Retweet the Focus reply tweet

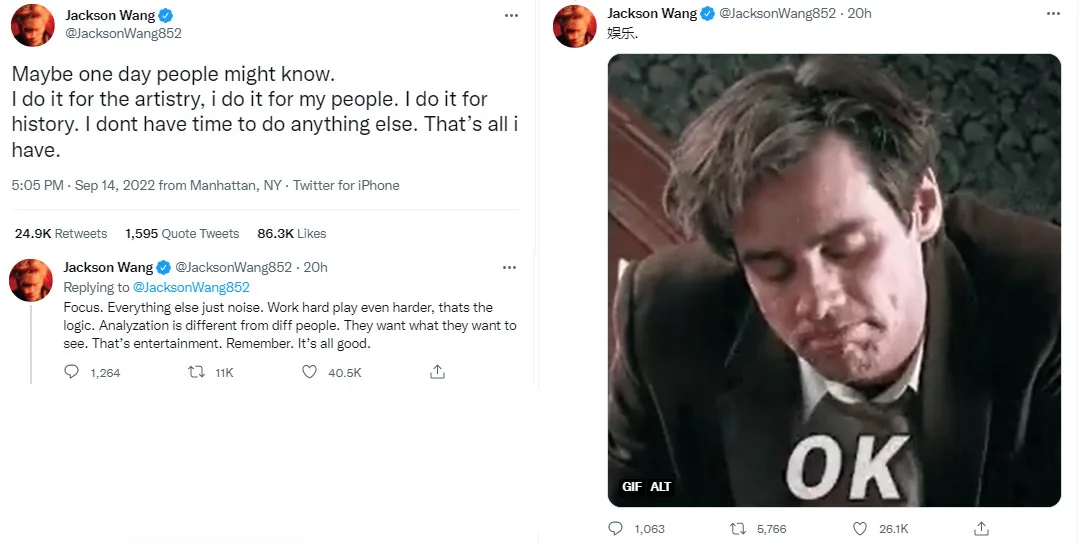pyautogui.click(x=197, y=372)
